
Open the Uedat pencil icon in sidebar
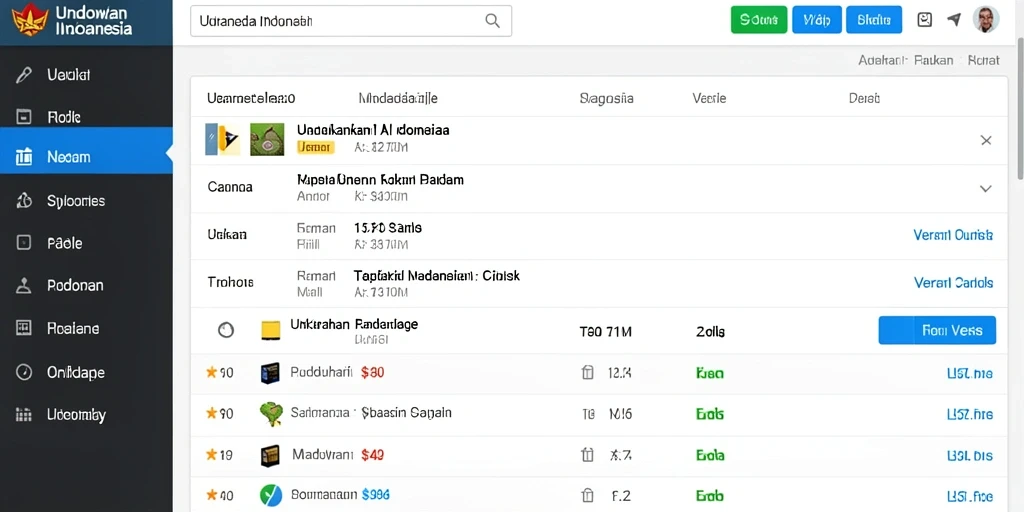click(24, 75)
